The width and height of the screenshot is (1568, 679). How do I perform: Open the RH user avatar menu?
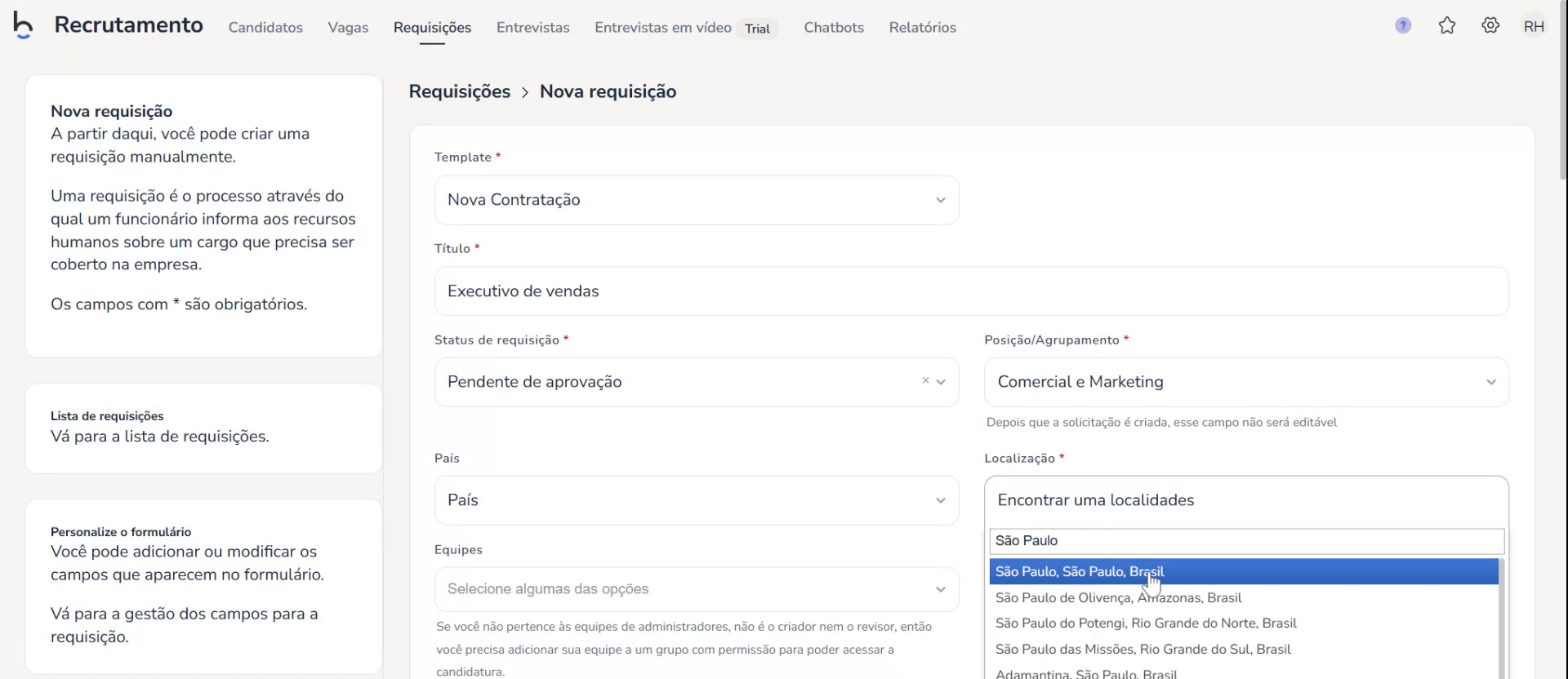tap(1534, 26)
